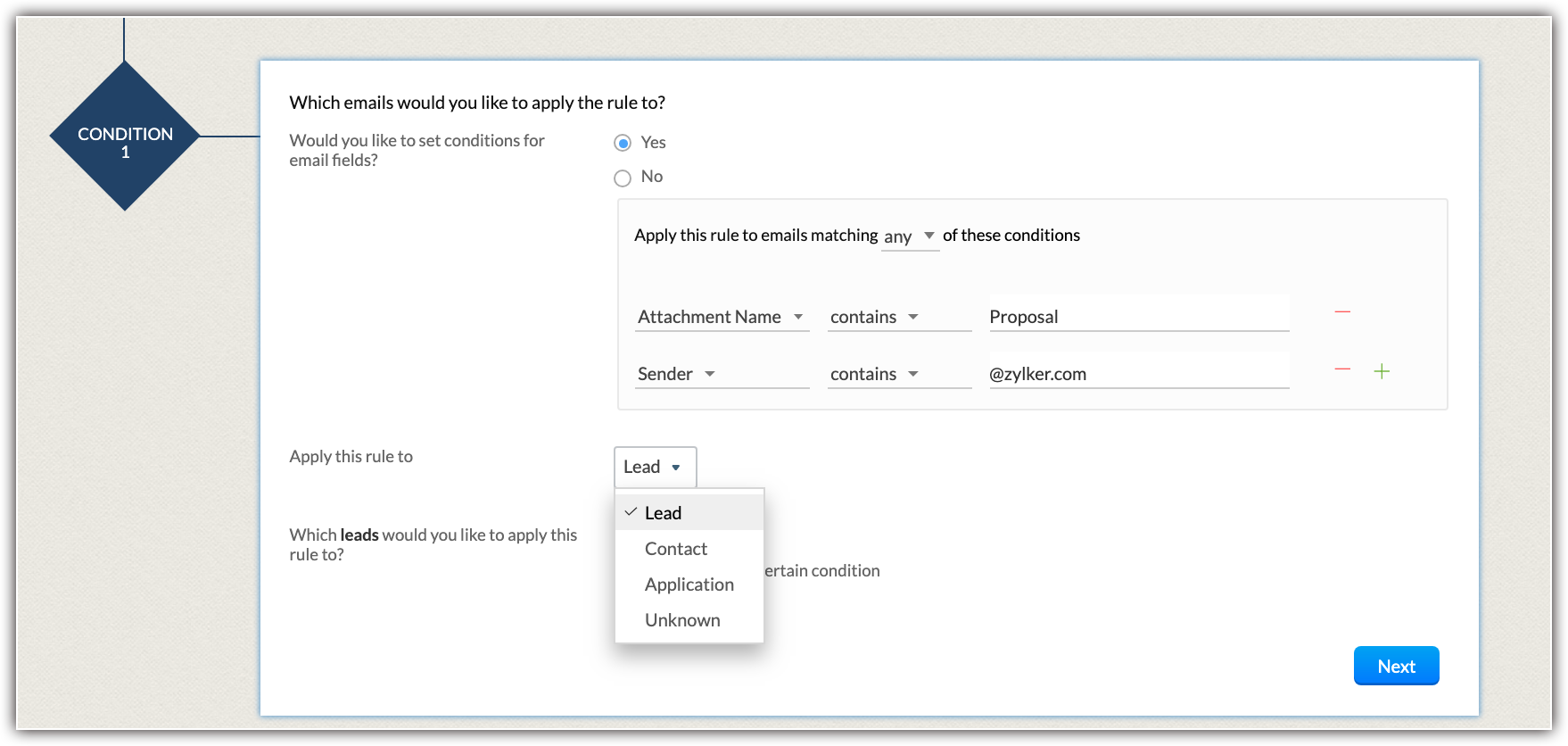Edit the @zylker.com value field
The image size is (1568, 746).
[x=1139, y=374]
